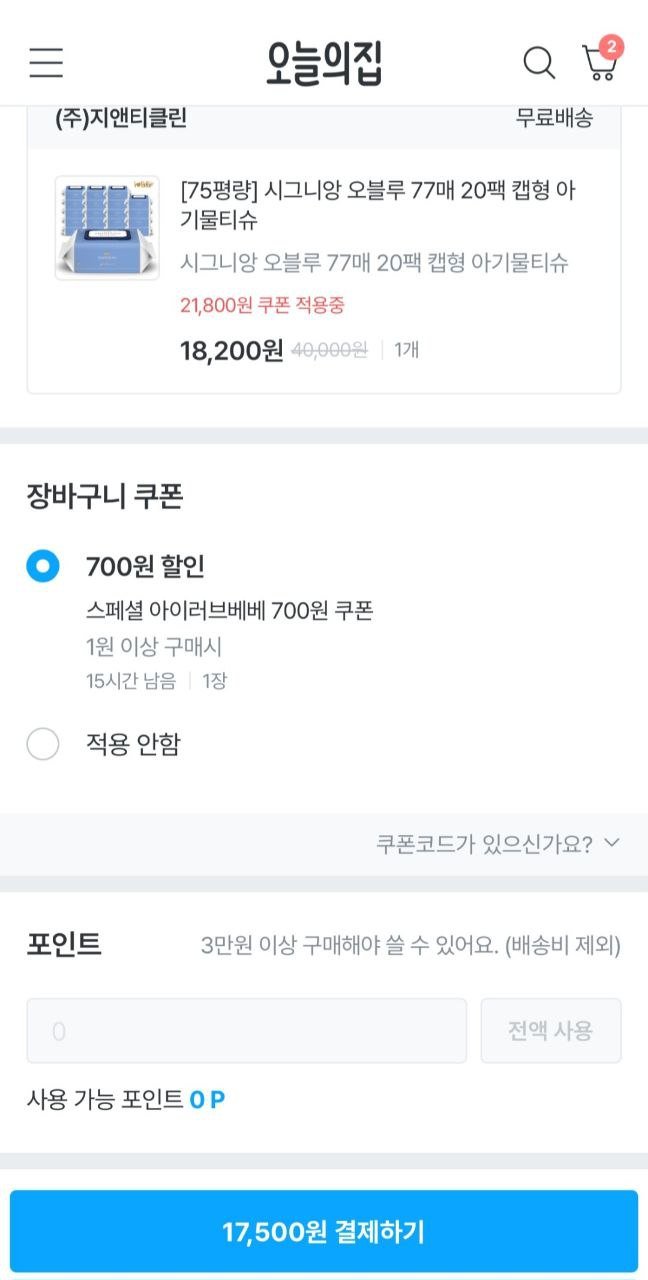
Task: Click the red cart badge showing 2
Action: pos(611,46)
